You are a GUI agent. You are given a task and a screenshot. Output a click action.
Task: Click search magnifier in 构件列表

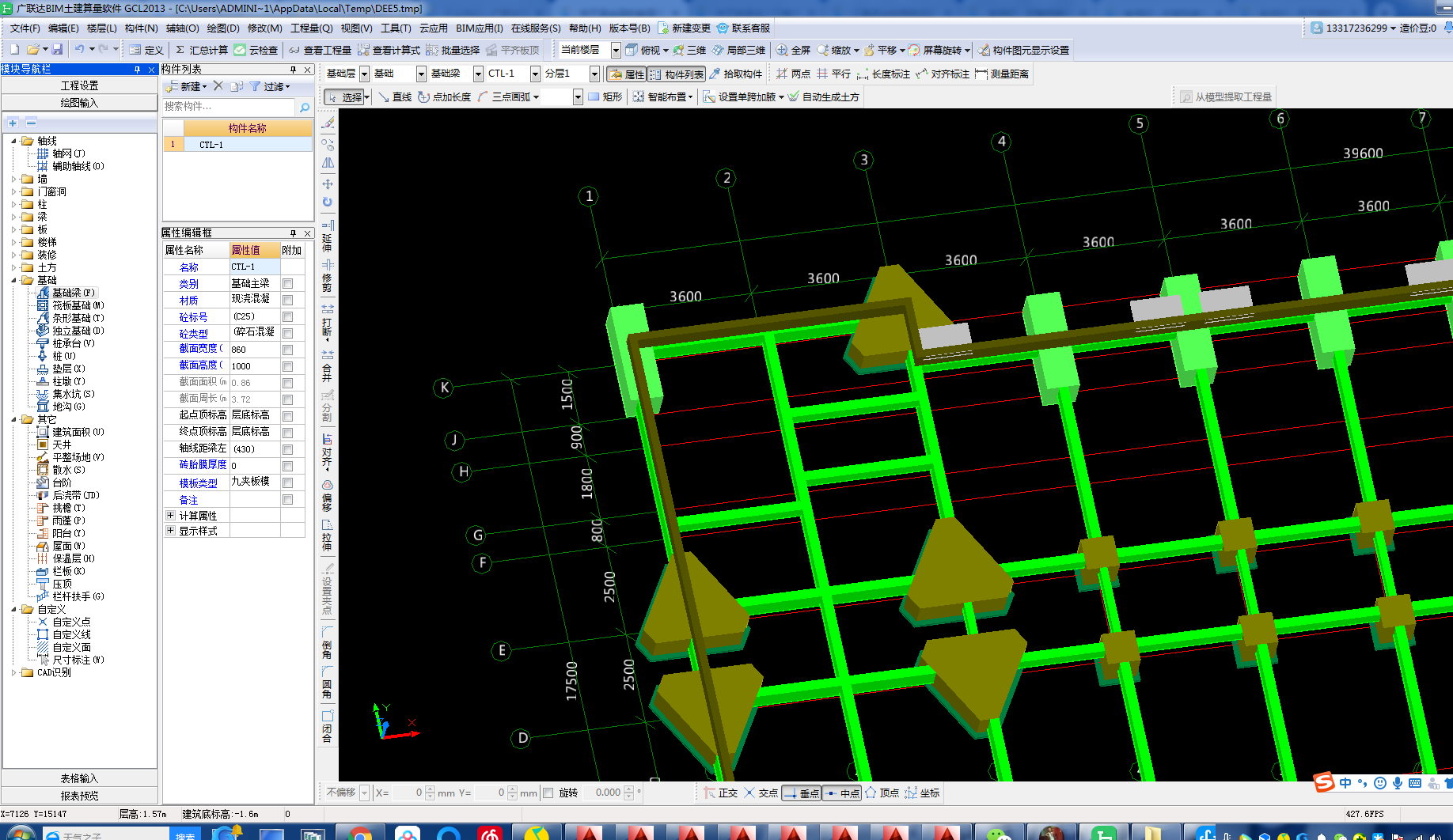[305, 107]
